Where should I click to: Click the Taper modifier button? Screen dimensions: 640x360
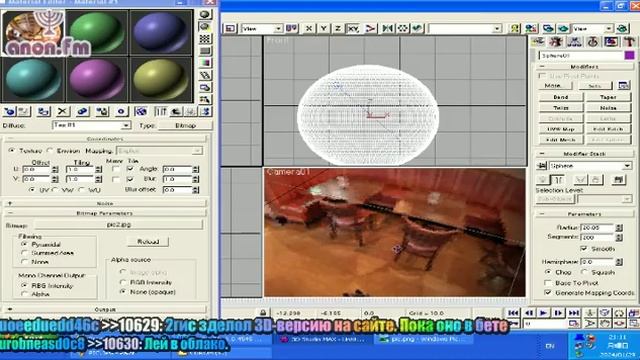click(608, 97)
